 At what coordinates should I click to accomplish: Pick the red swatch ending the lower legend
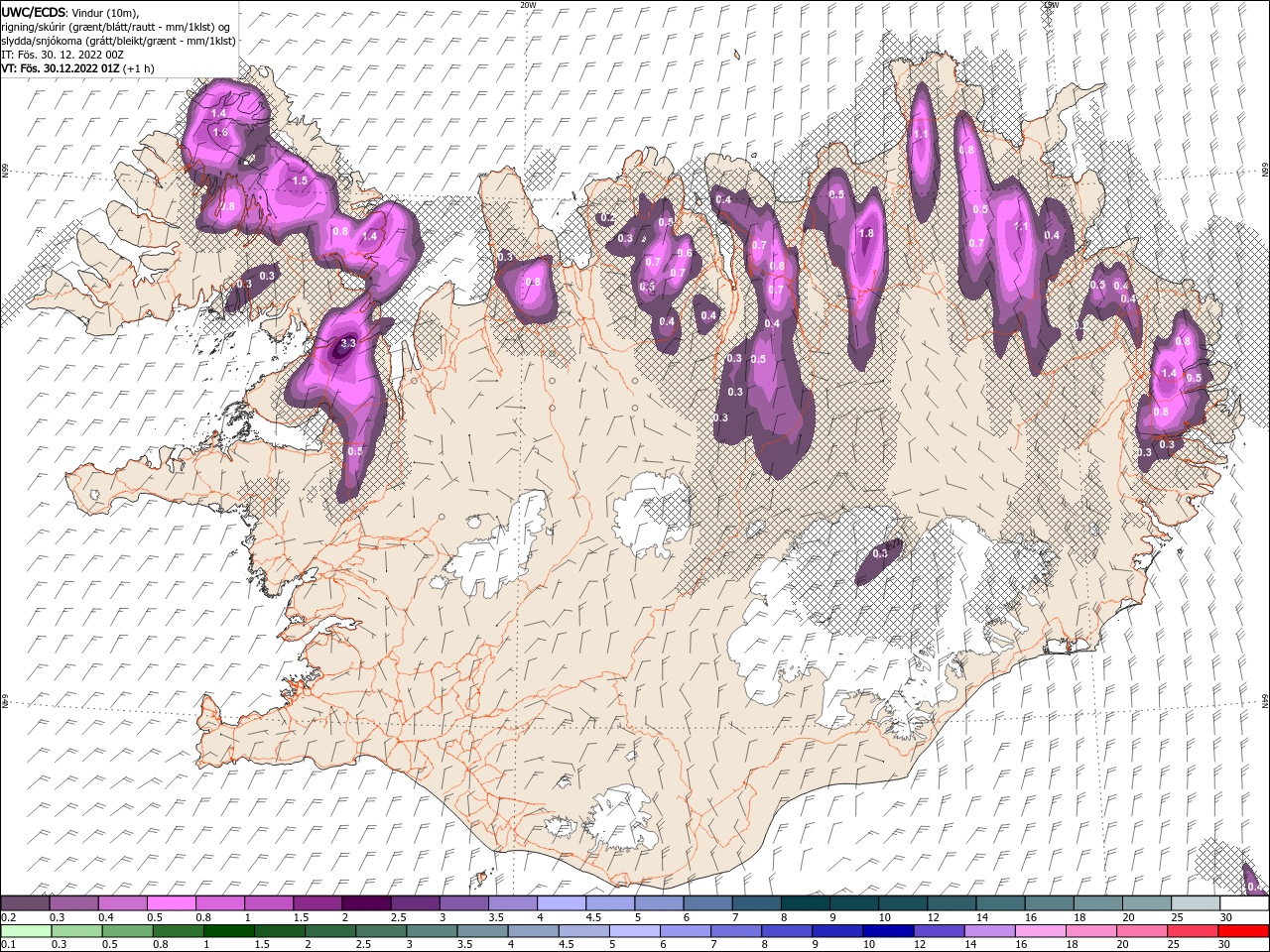pyautogui.click(x=1243, y=930)
